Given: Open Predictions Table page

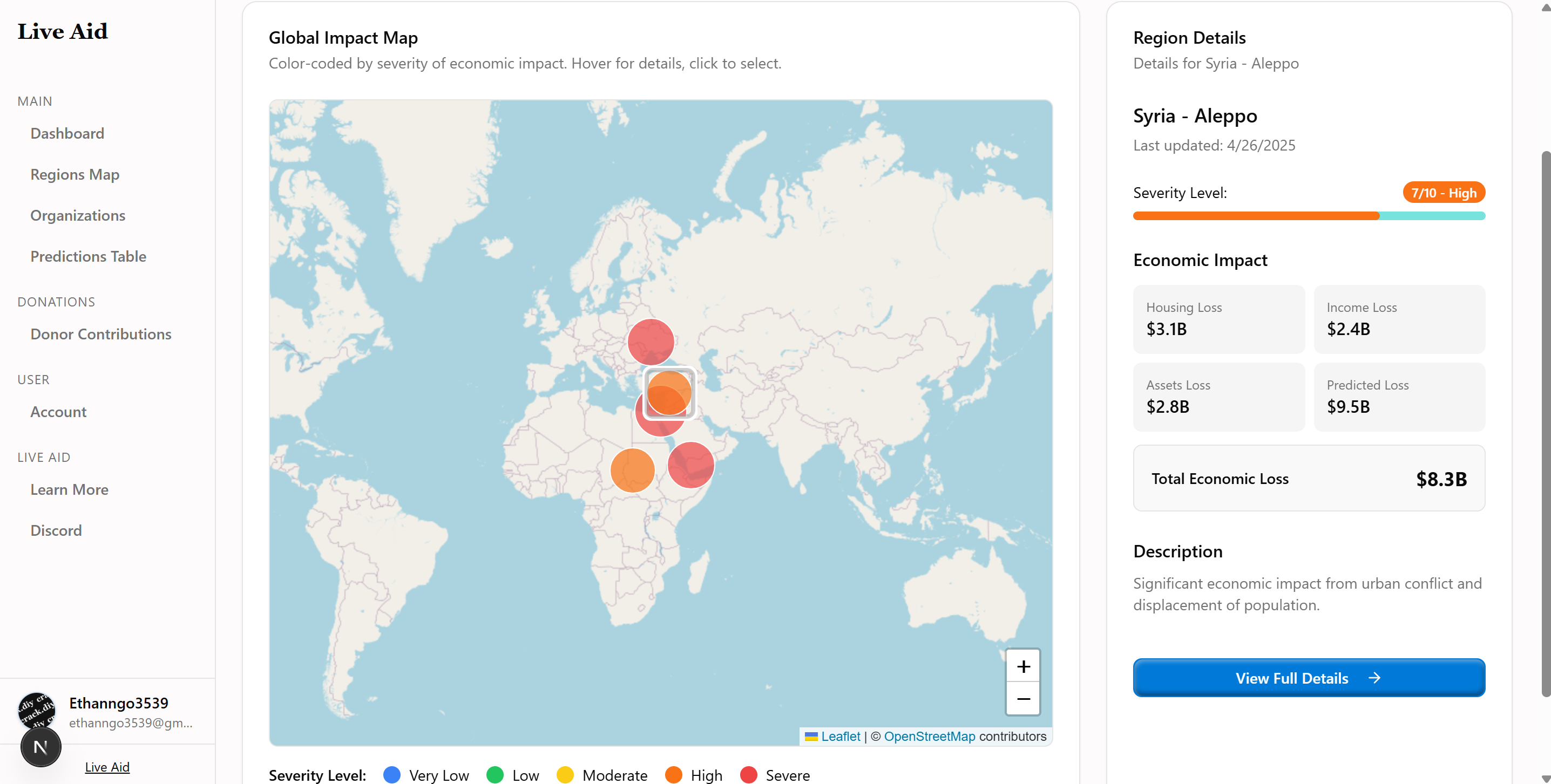Looking at the screenshot, I should tap(89, 256).
